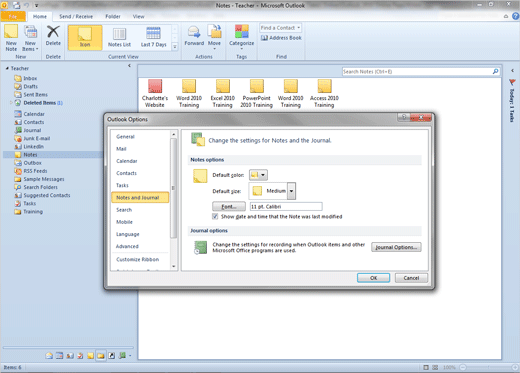Switch to the Folder tab
Image resolution: width=520 pixels, height=373 pixels.
(113, 16)
